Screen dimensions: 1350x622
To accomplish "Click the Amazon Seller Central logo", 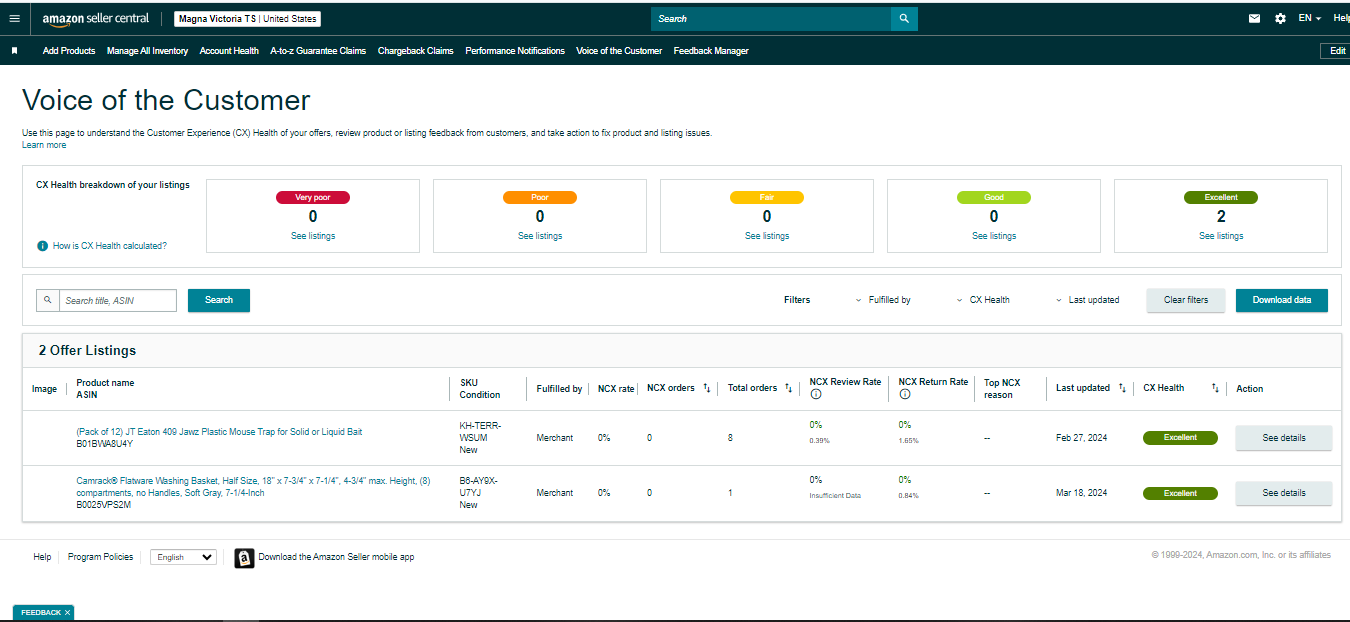I will (95, 19).
